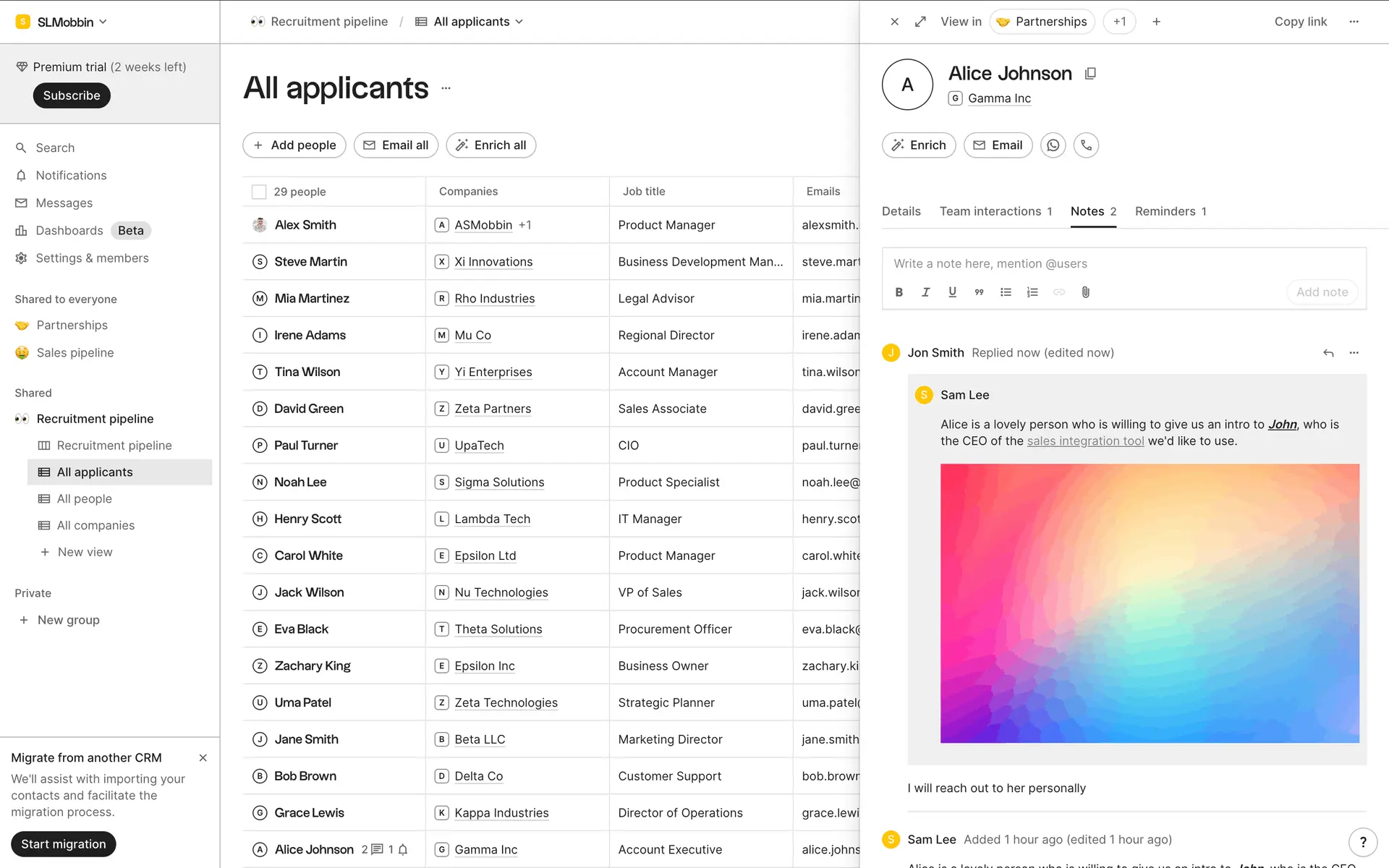1389x868 pixels.
Task: Select the Mia Martinez row circle
Action: (260, 299)
